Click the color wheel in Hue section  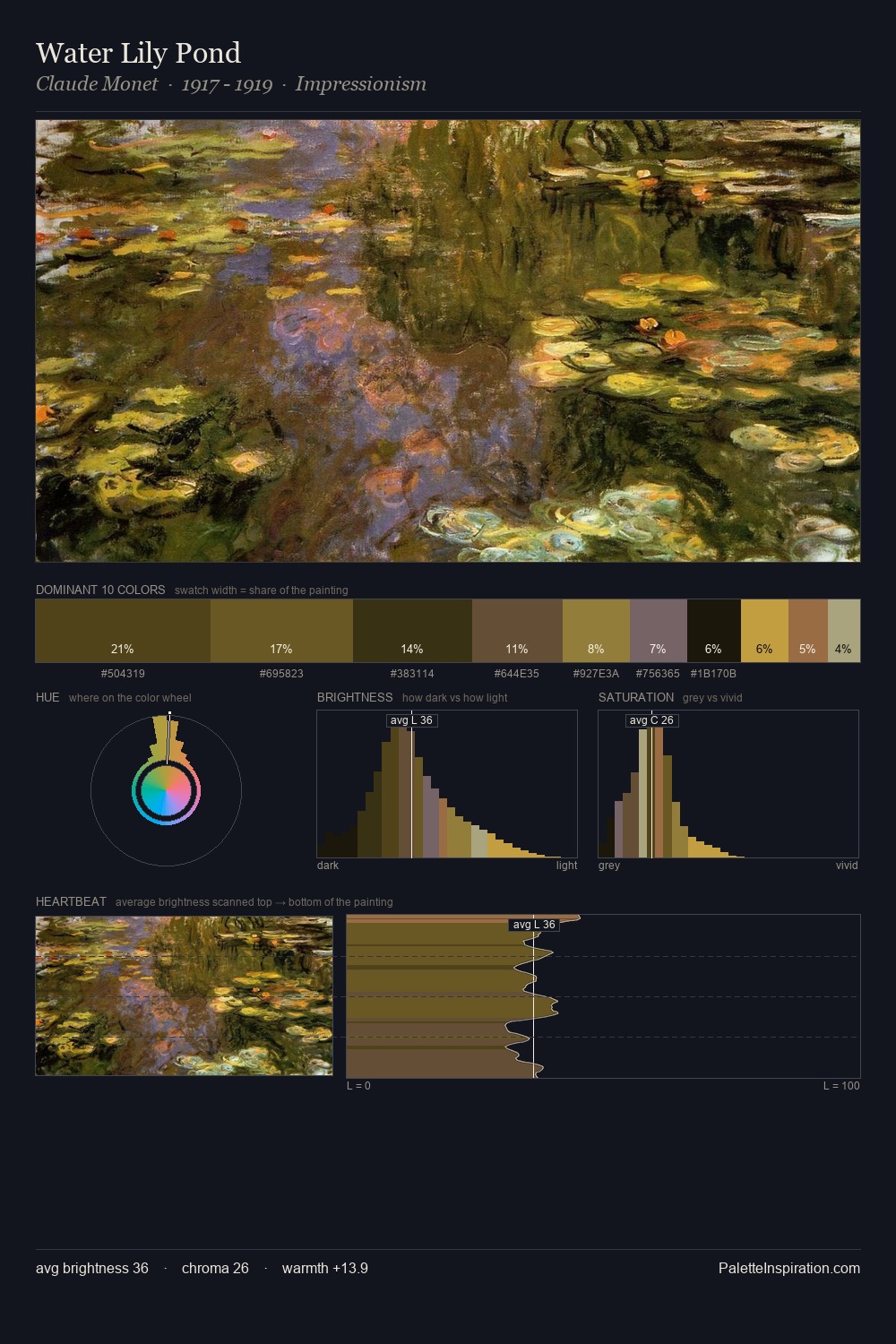click(x=166, y=790)
